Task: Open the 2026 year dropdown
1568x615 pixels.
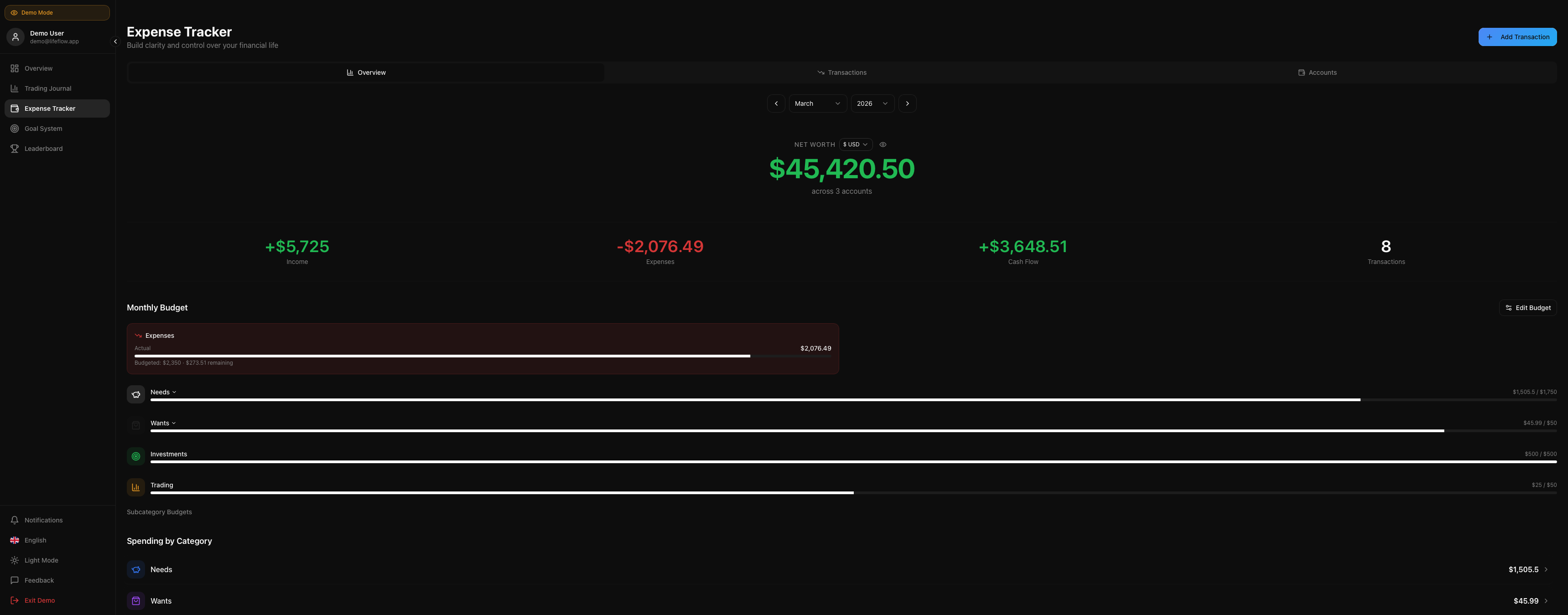Action: 872,103
